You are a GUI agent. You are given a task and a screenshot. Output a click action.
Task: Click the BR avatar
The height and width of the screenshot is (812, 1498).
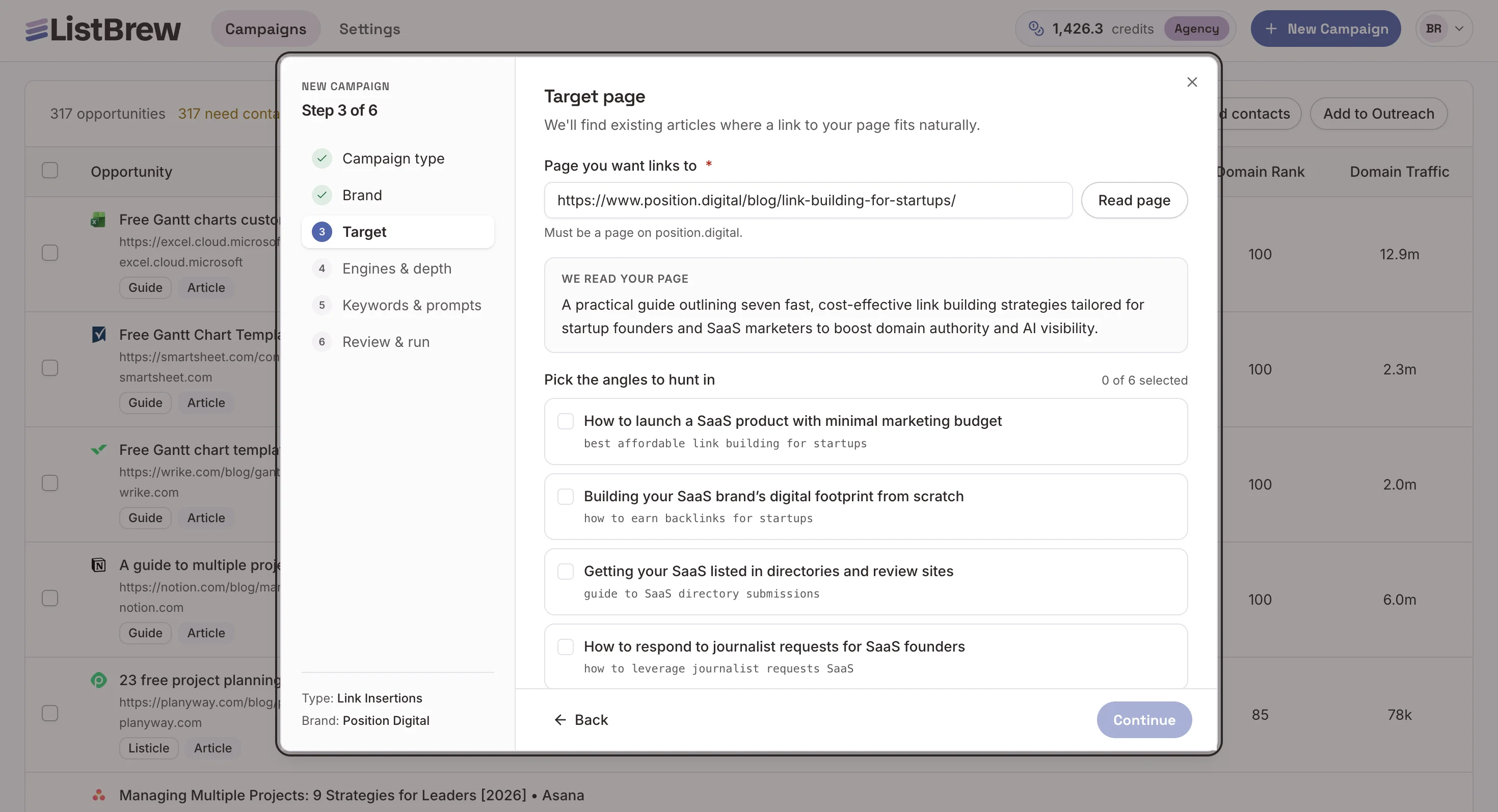click(x=1433, y=29)
